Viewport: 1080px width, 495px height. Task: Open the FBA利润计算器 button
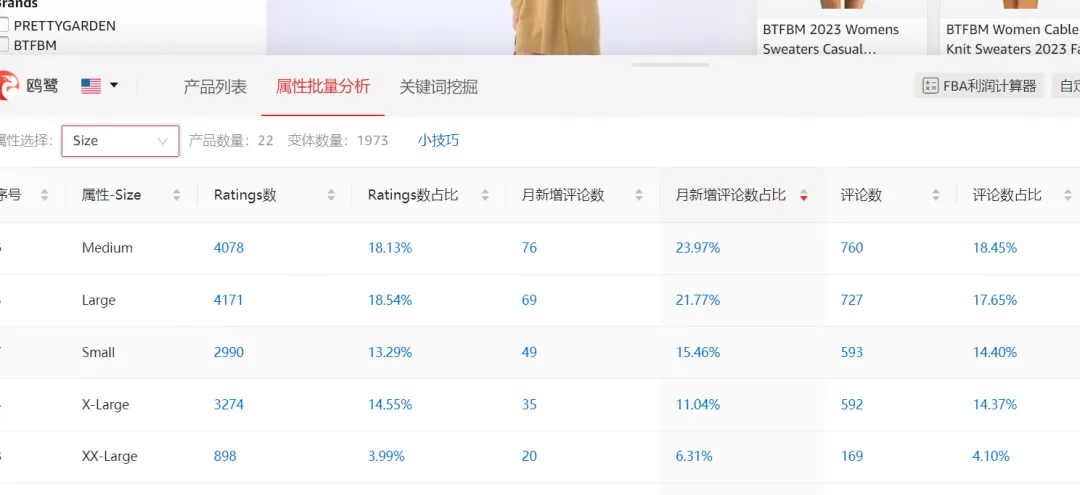coord(979,86)
